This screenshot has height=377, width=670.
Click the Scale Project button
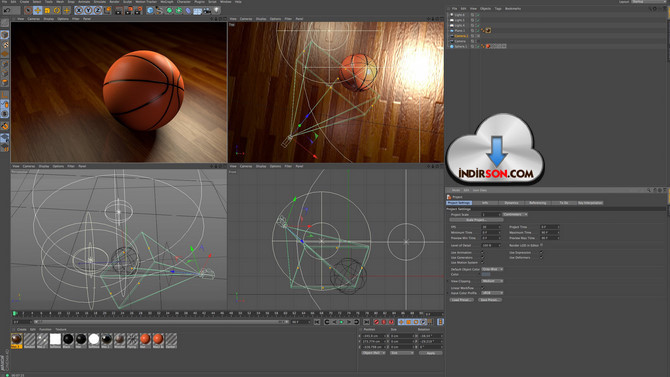[x=476, y=220]
